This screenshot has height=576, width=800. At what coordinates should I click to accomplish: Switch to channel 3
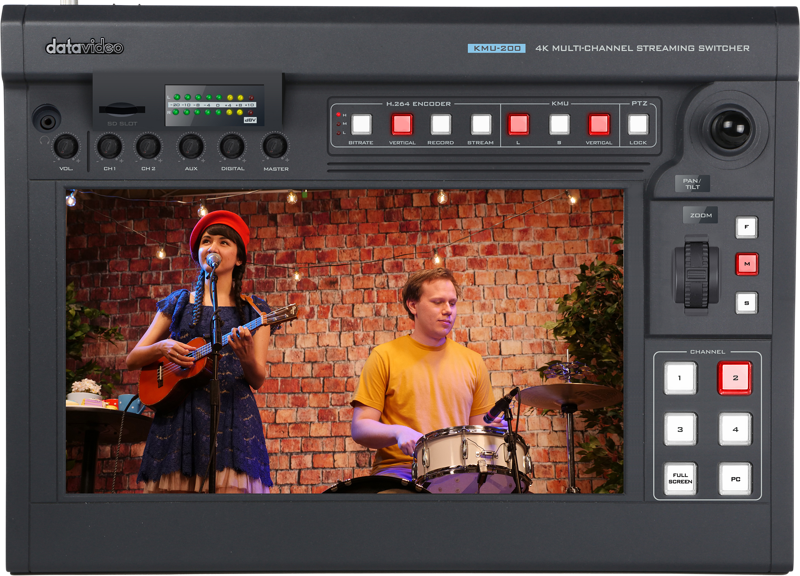coord(680,429)
